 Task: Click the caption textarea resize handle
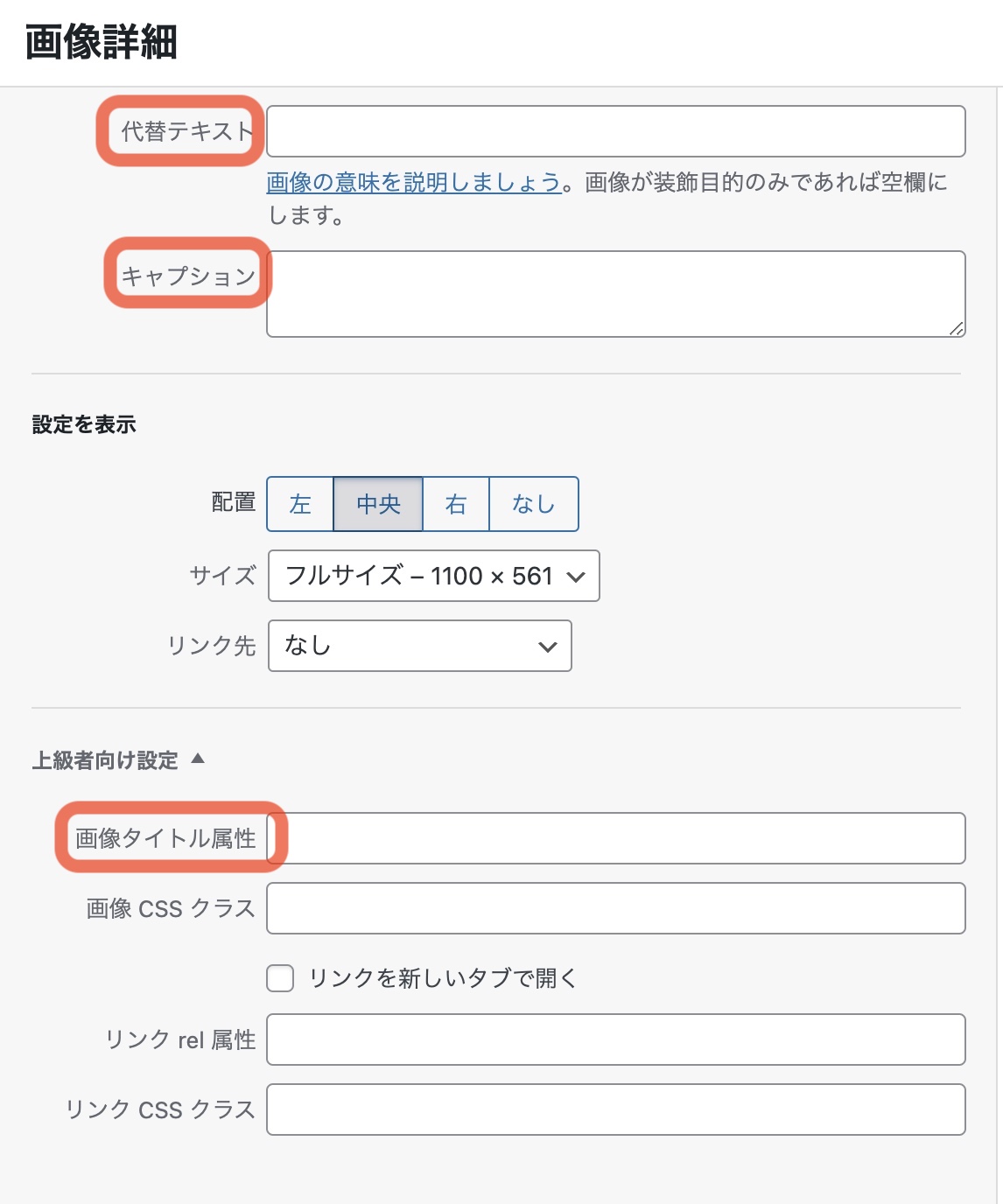(957, 328)
